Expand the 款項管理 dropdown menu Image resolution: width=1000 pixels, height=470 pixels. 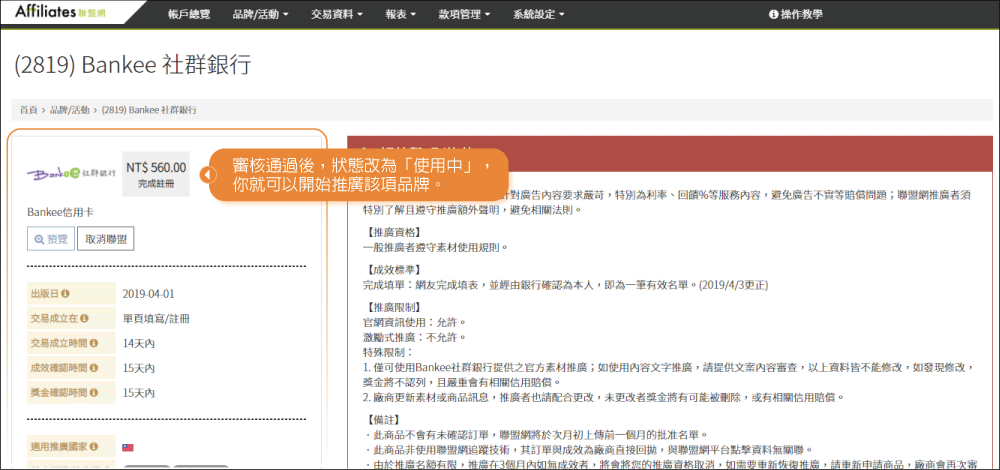[464, 13]
